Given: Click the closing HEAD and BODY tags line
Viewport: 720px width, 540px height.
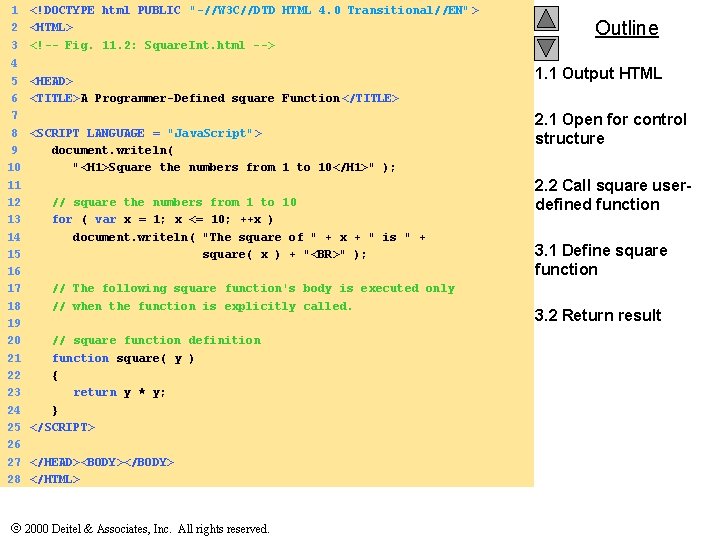Looking at the screenshot, I should (102, 462).
